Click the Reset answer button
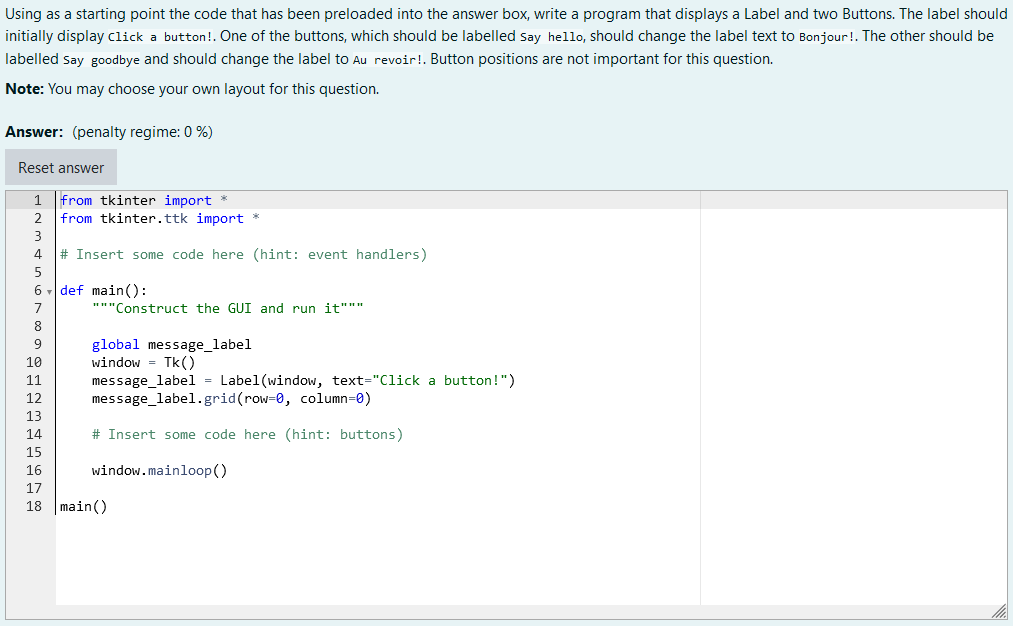The height and width of the screenshot is (626, 1013). [60, 167]
